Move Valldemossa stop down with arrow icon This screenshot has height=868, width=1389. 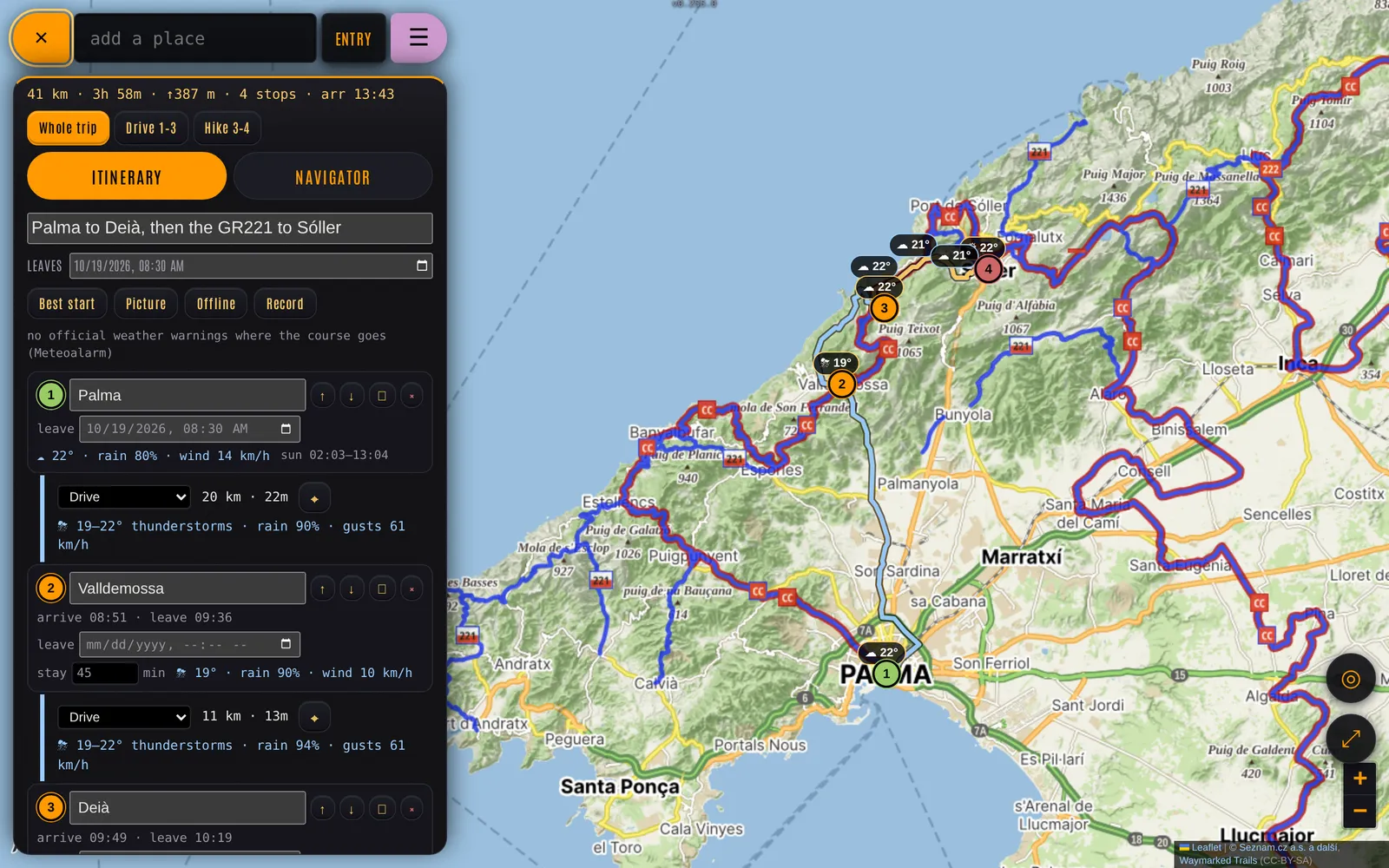352,589
